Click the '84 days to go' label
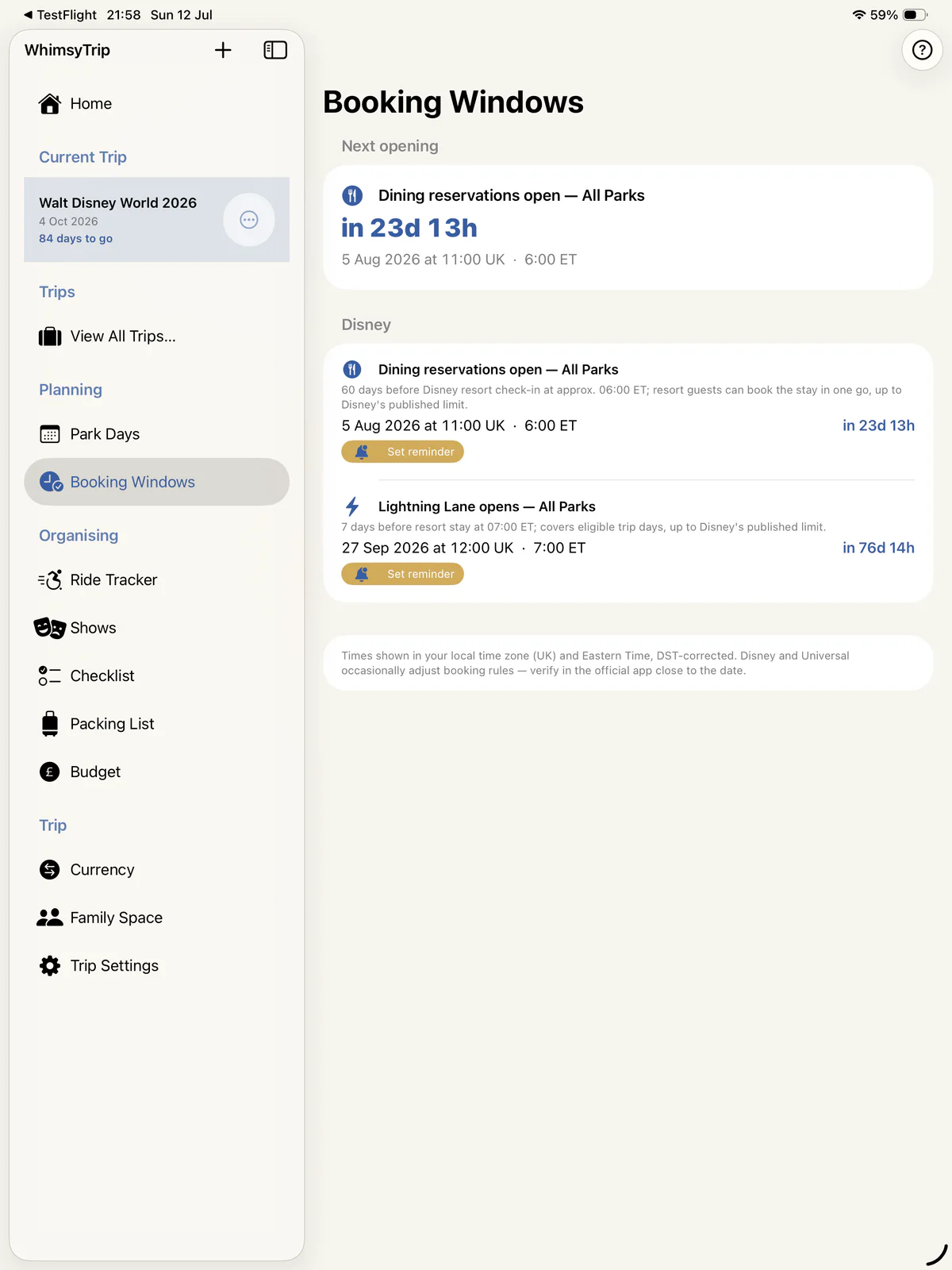952x1270 pixels. pyautogui.click(x=76, y=238)
